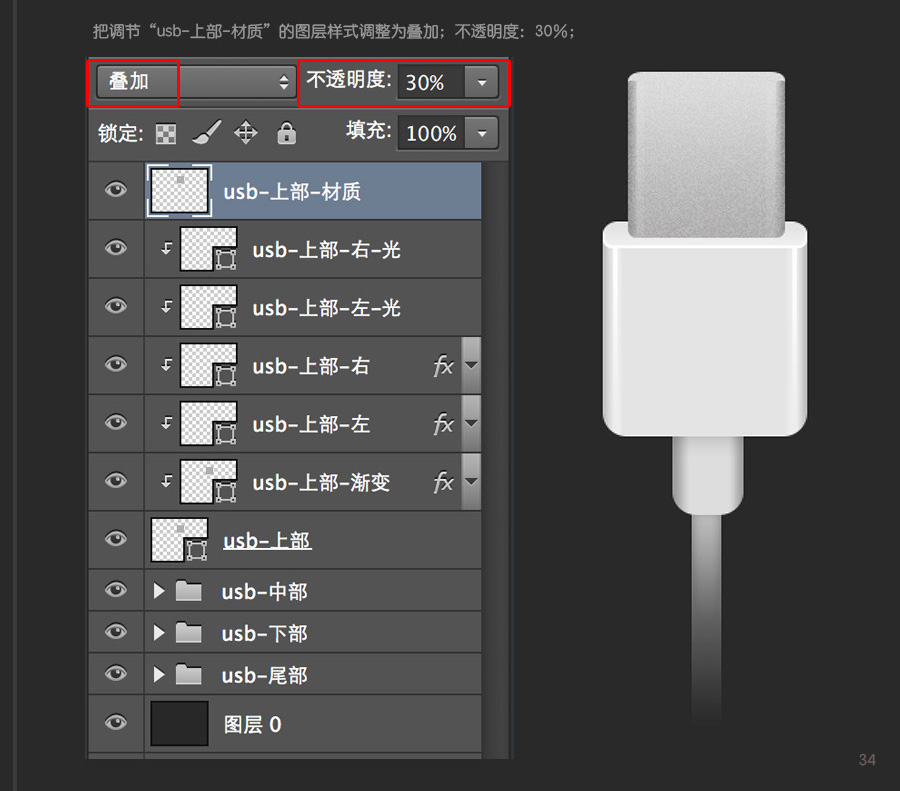Click the lock position move icon
900x791 pixels.
(x=246, y=133)
